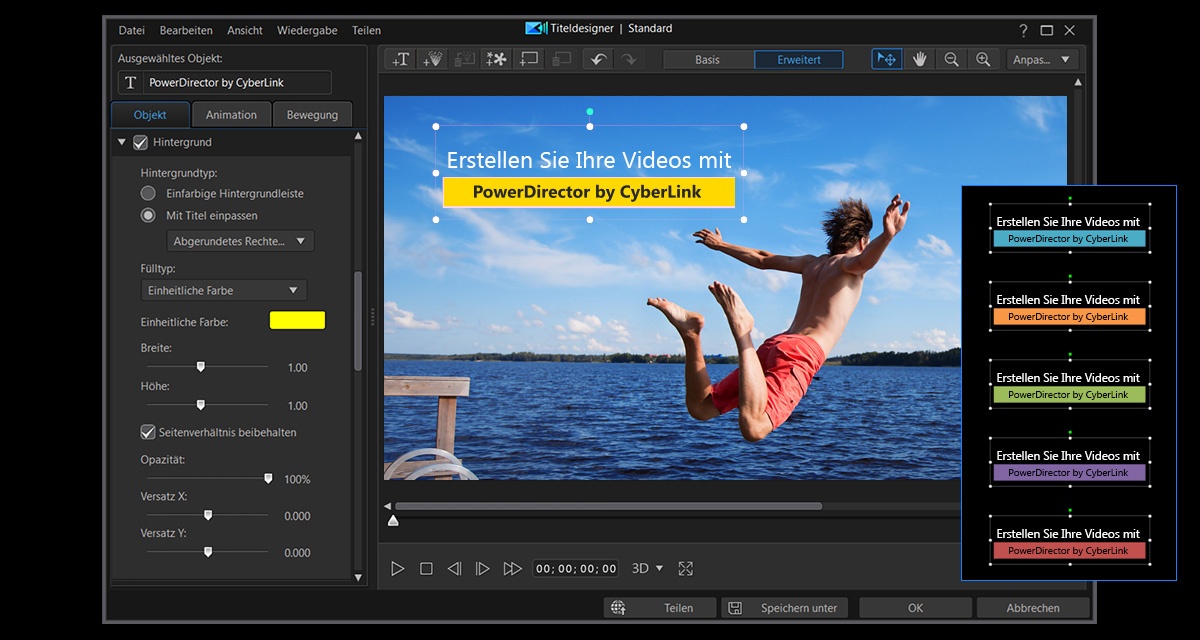The height and width of the screenshot is (640, 1200).
Task: Click the timecode 00;00;00;00 field
Action: (576, 568)
